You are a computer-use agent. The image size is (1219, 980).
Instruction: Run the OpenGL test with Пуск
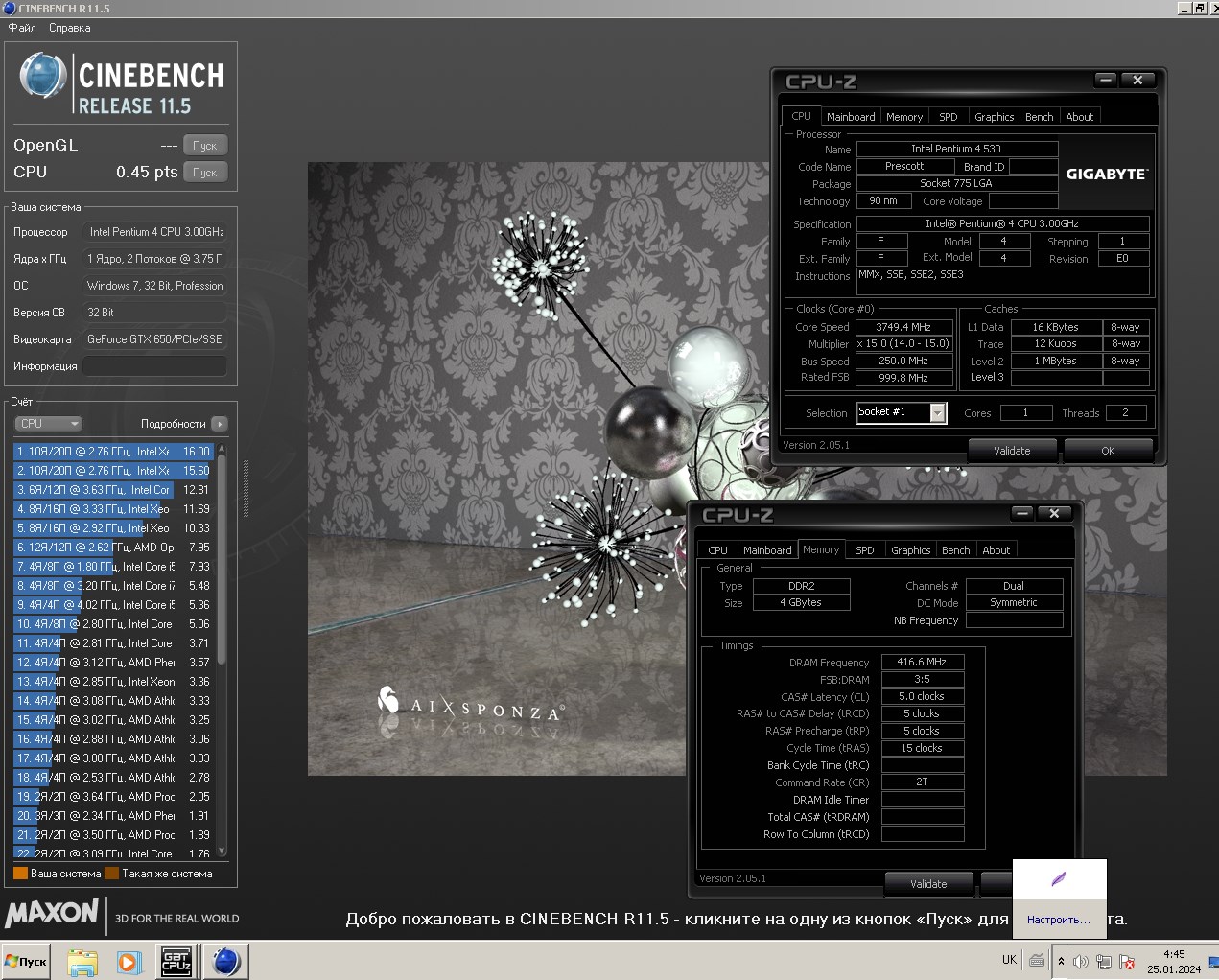205,146
